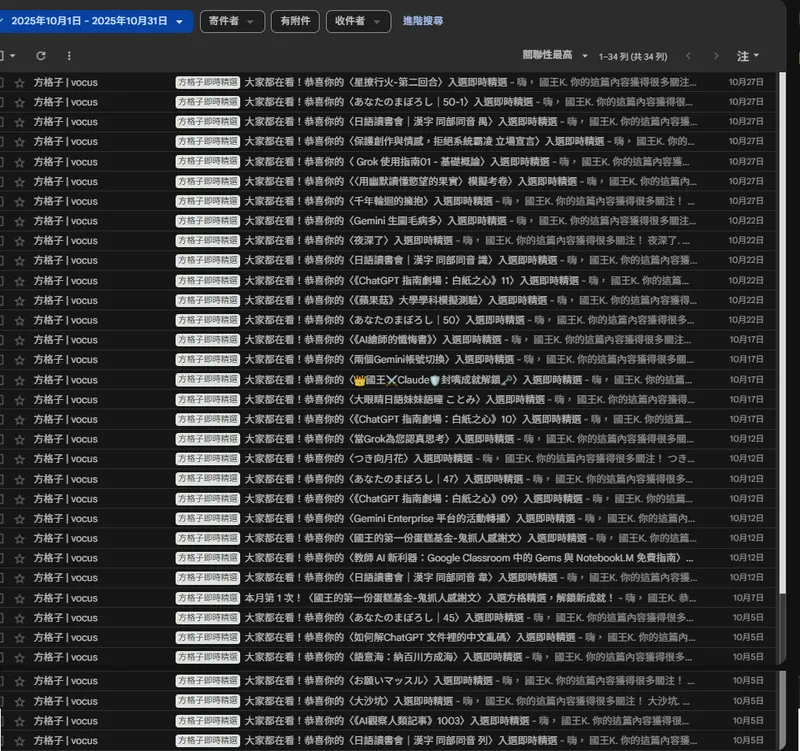This screenshot has width=800, height=751.
Task: Star the Gemini 生圖毛病多 email
Action: point(19,221)
